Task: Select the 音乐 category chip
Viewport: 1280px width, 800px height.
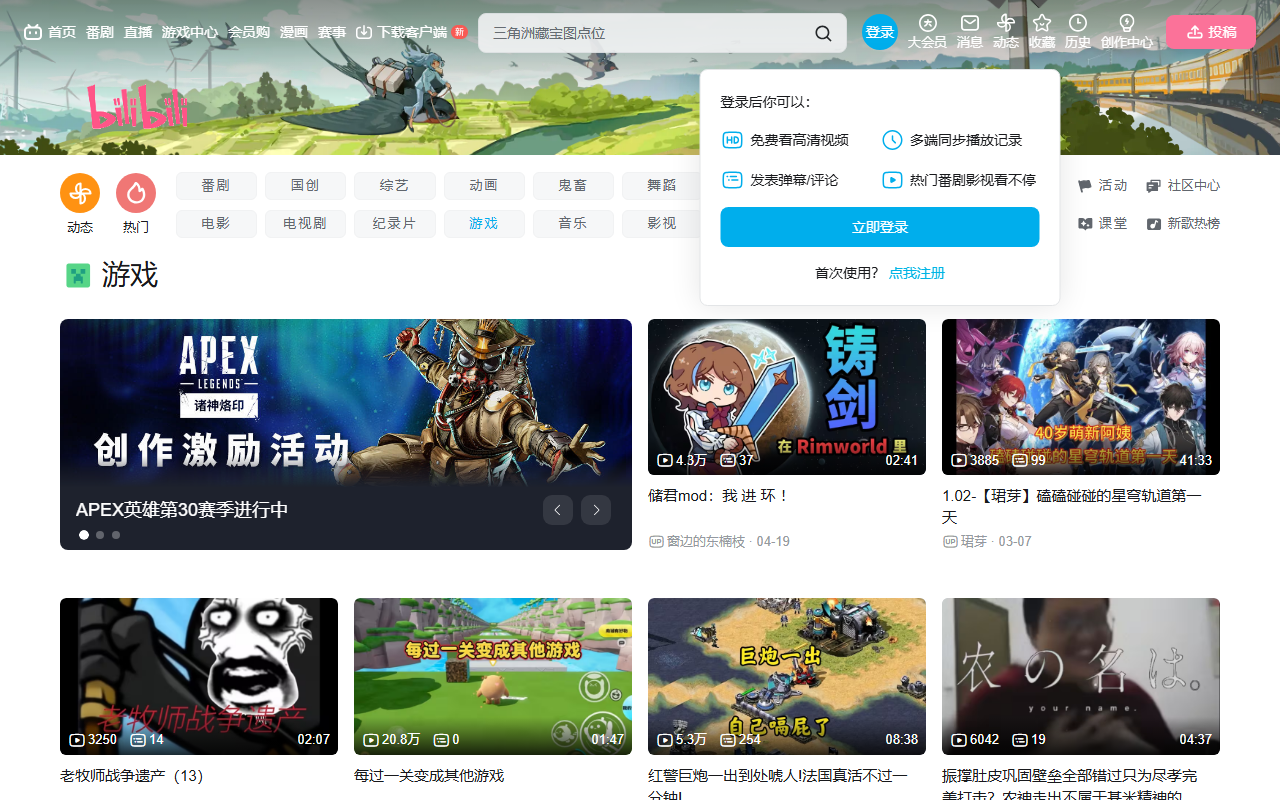Action: (x=573, y=224)
